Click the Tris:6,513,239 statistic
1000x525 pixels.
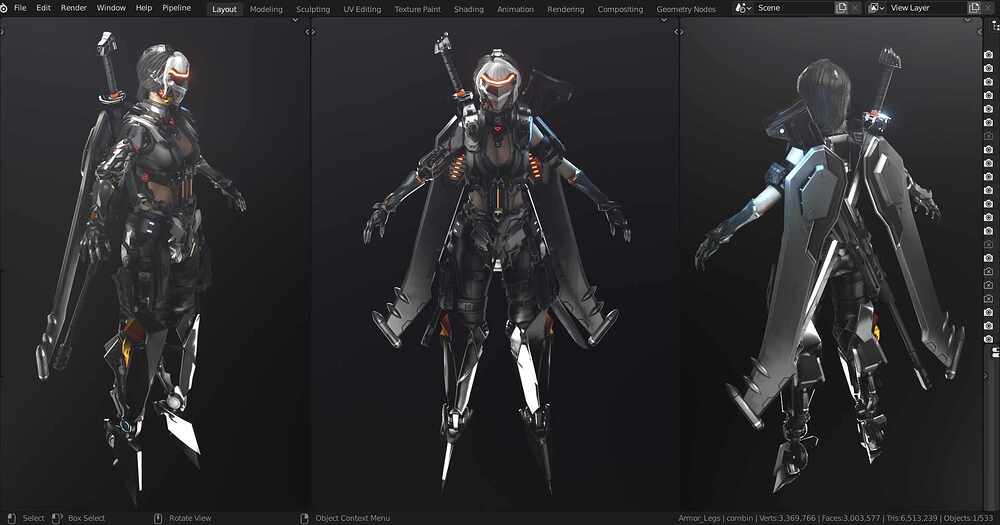pyautogui.click(x=911, y=518)
